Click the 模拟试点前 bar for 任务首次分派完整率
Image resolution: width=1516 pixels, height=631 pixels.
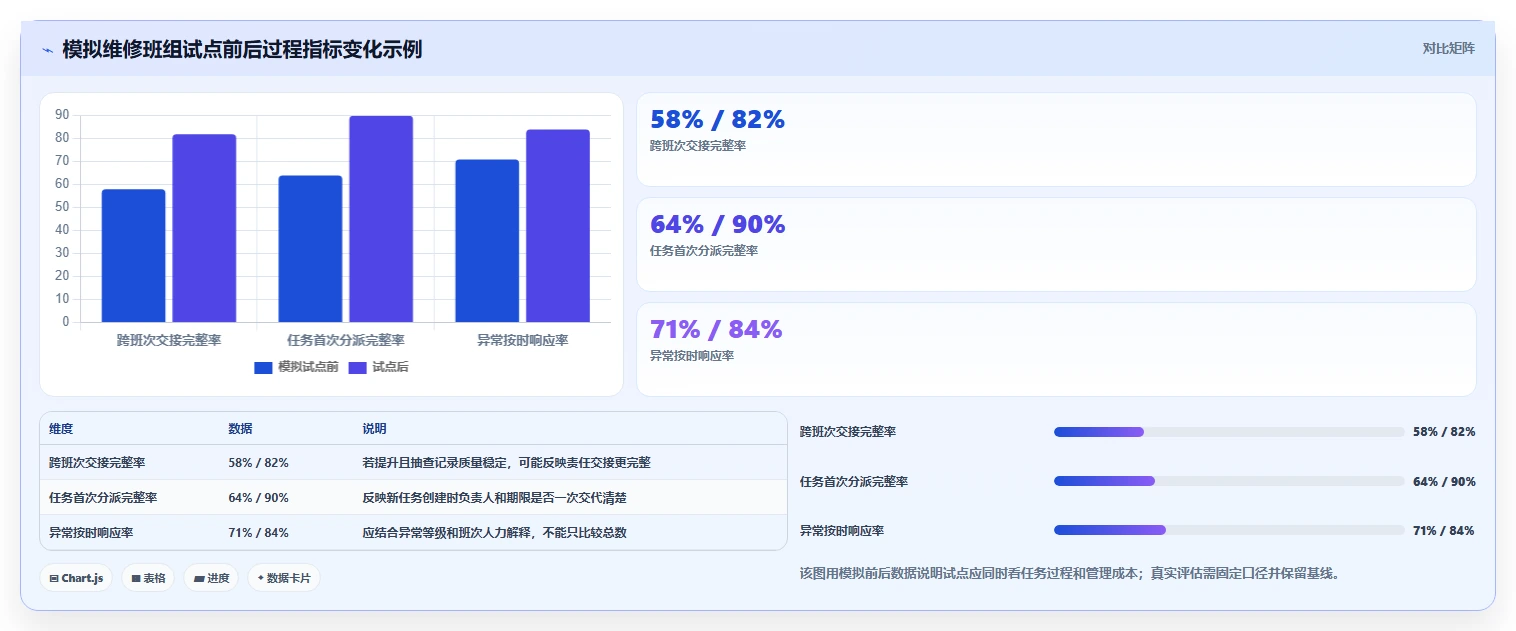tap(310, 249)
